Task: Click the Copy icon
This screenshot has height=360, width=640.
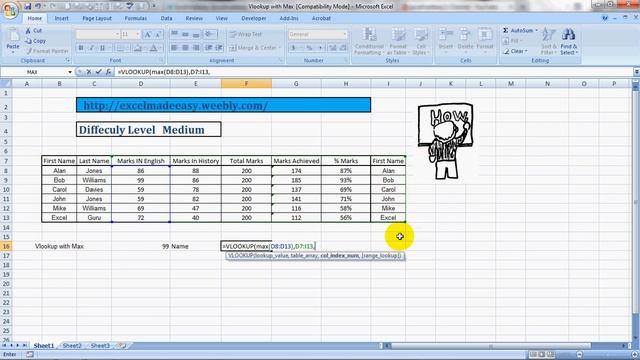Action: (28, 41)
